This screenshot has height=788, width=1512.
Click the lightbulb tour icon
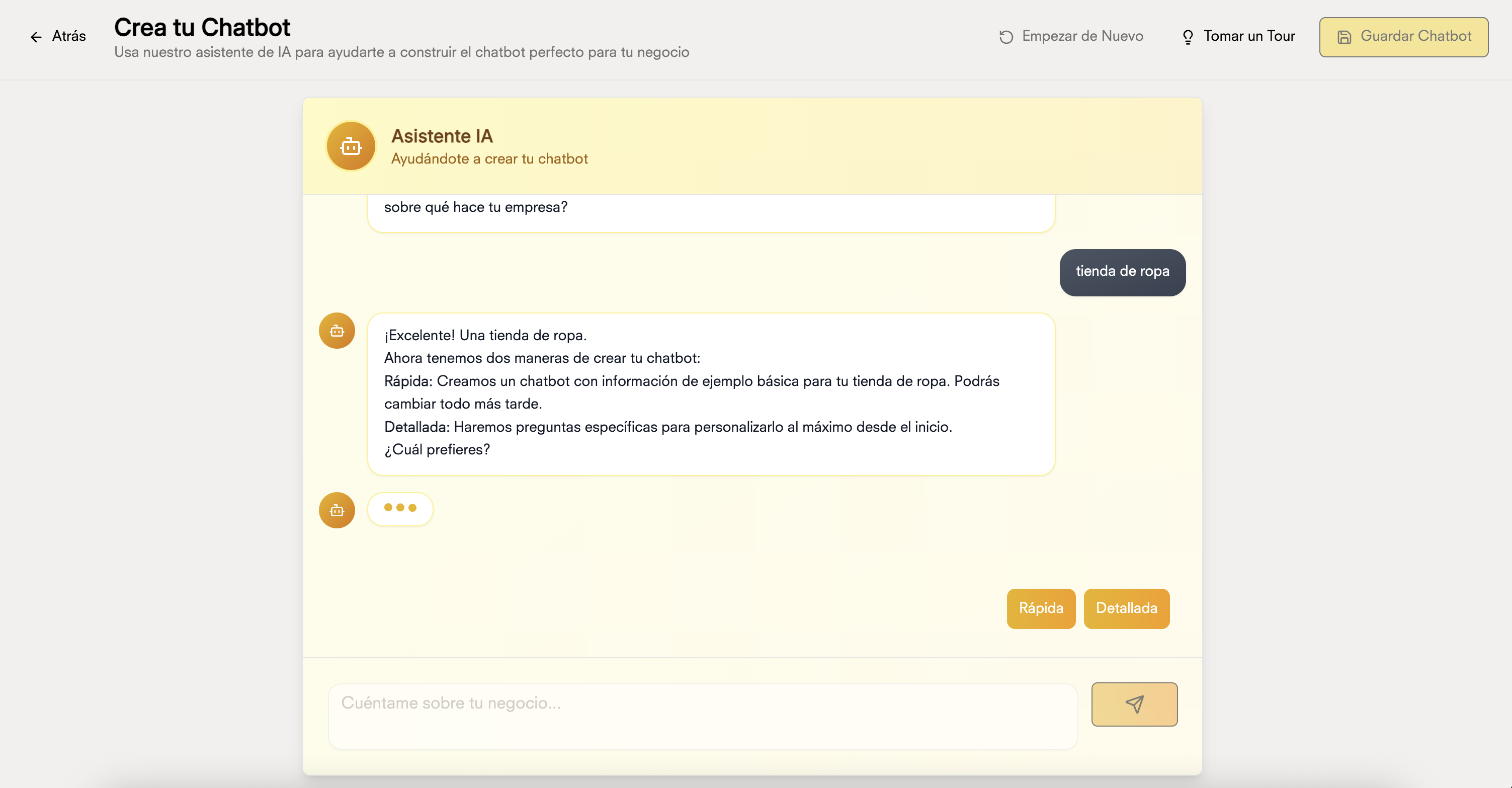coord(1188,37)
